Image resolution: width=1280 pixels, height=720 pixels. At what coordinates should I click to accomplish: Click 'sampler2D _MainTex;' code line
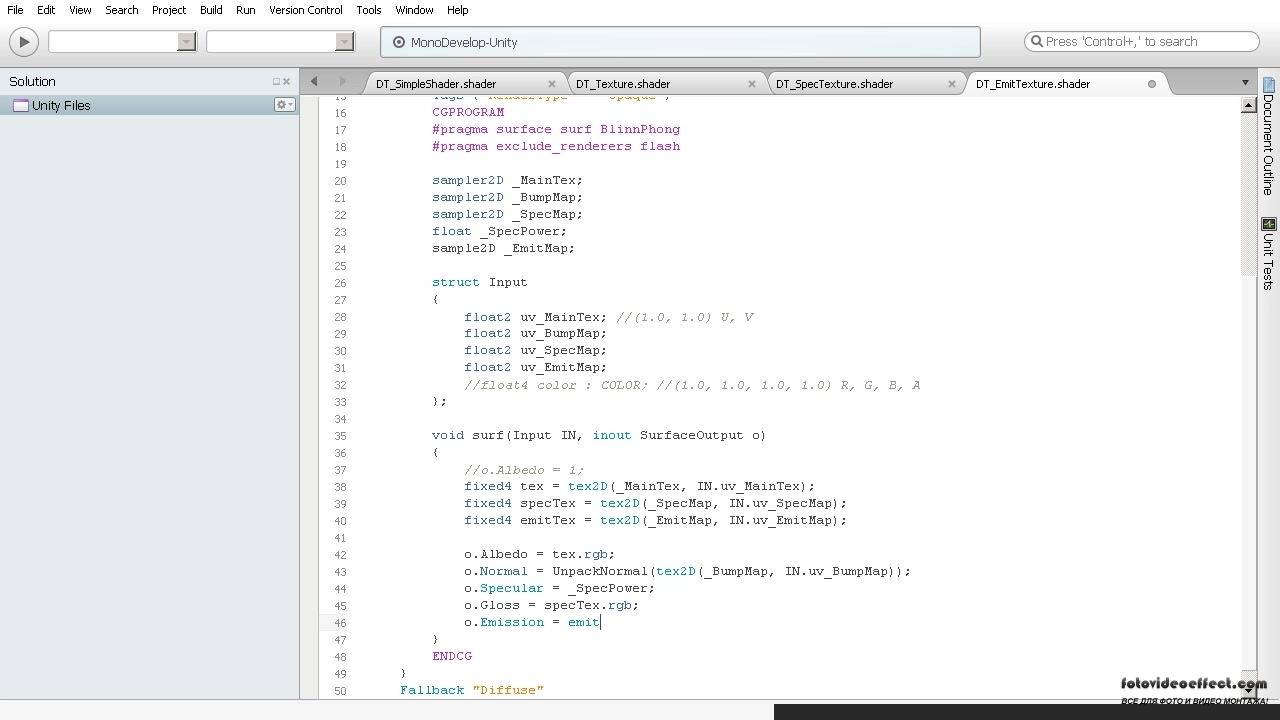pos(507,180)
